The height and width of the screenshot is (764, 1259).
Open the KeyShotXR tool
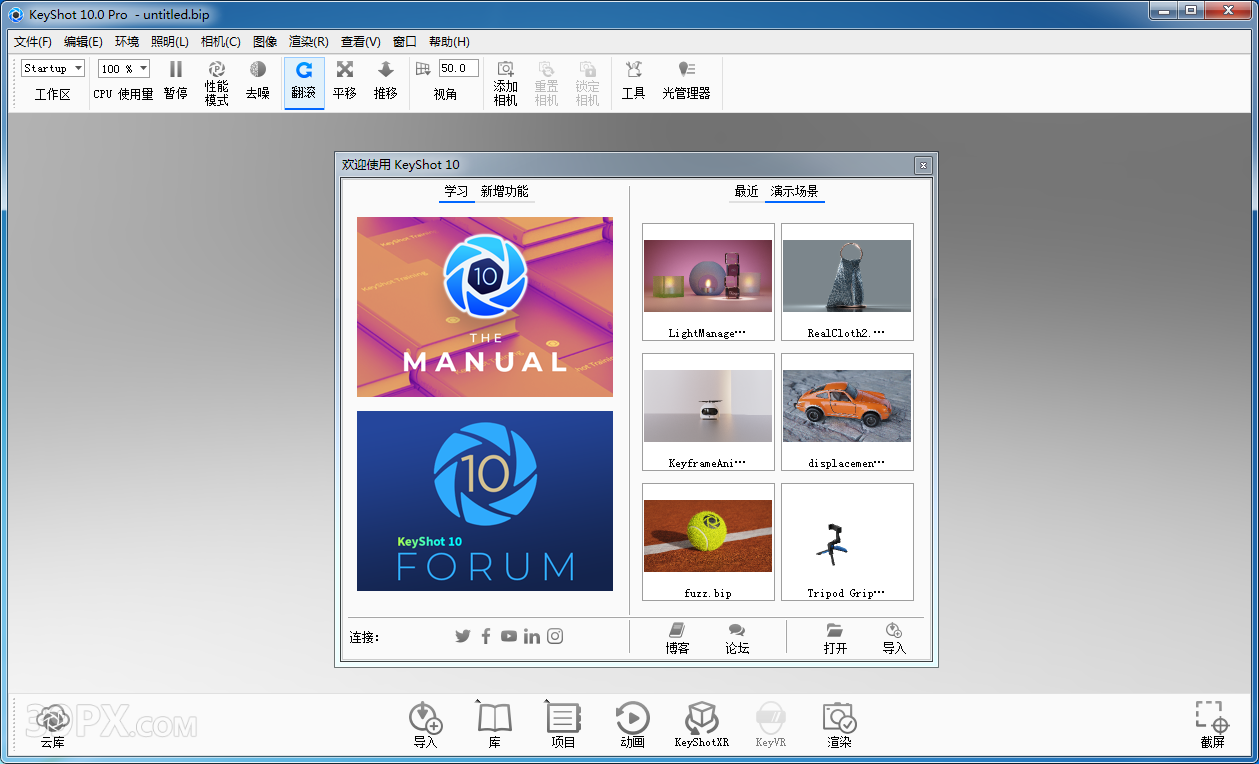(702, 724)
